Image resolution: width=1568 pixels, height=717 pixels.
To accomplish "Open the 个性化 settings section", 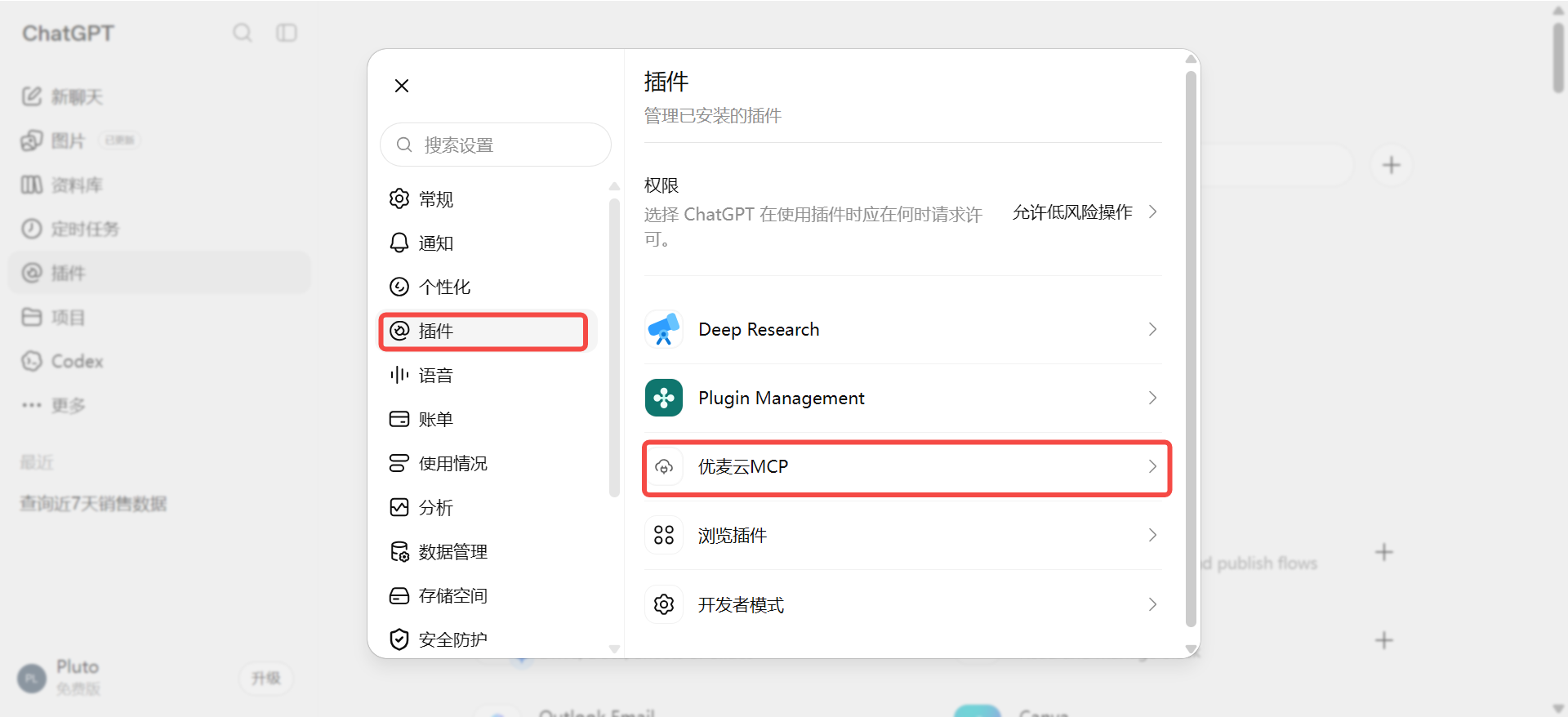I will pos(488,287).
